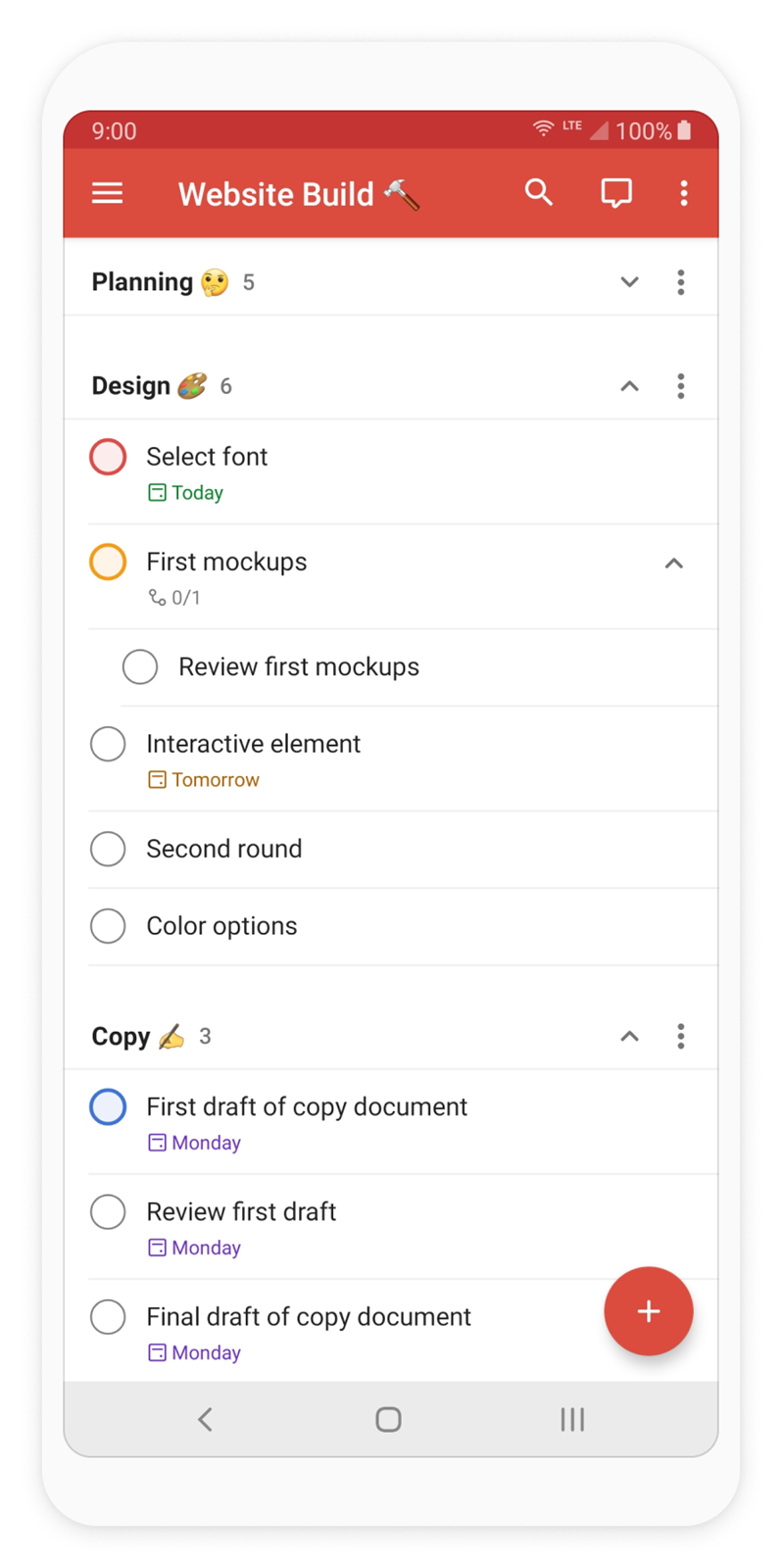Viewport: 782px width, 1568px height.
Task: Tap the red plus add-task button
Action: [x=649, y=1311]
